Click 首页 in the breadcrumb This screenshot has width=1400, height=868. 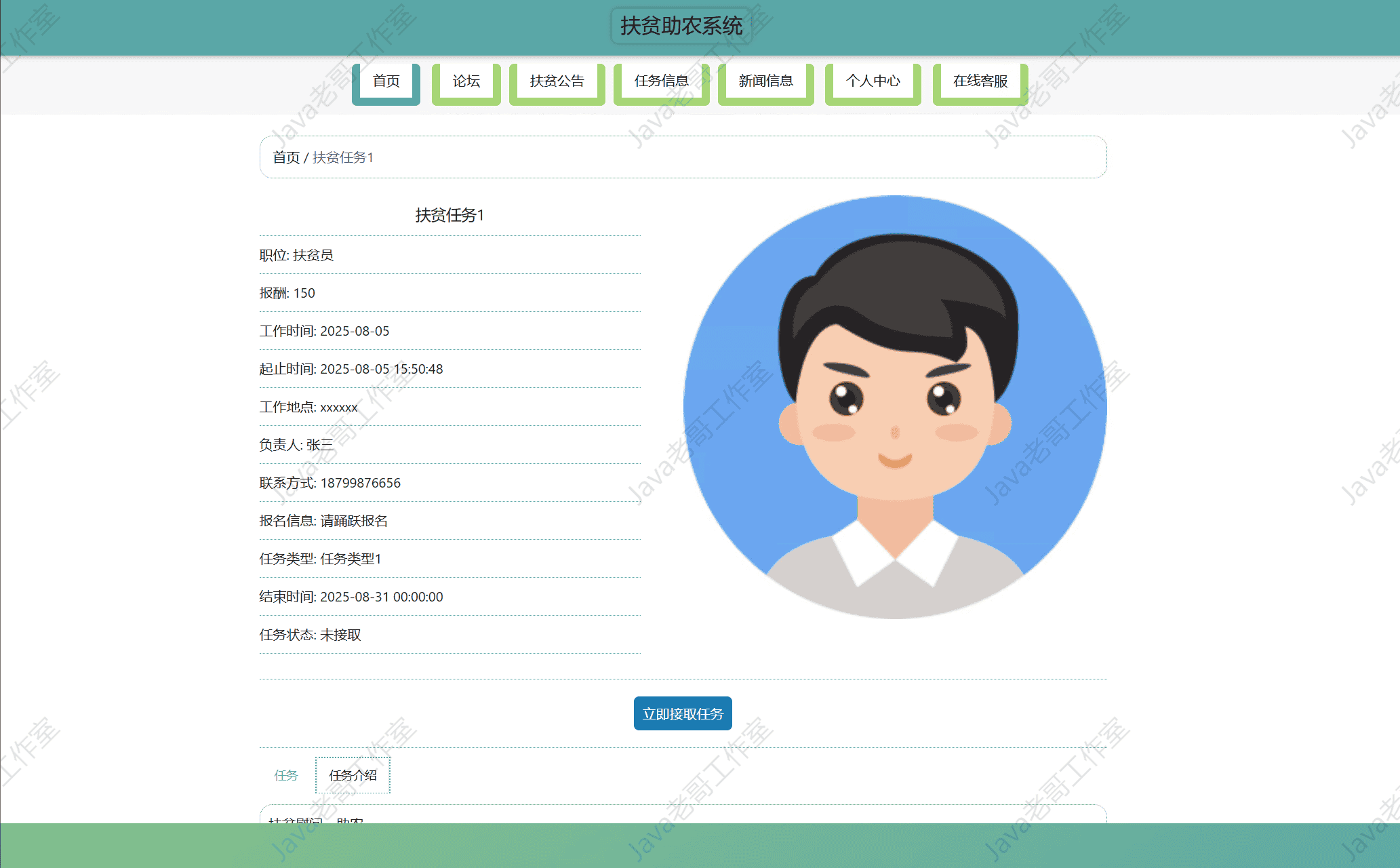tap(285, 157)
